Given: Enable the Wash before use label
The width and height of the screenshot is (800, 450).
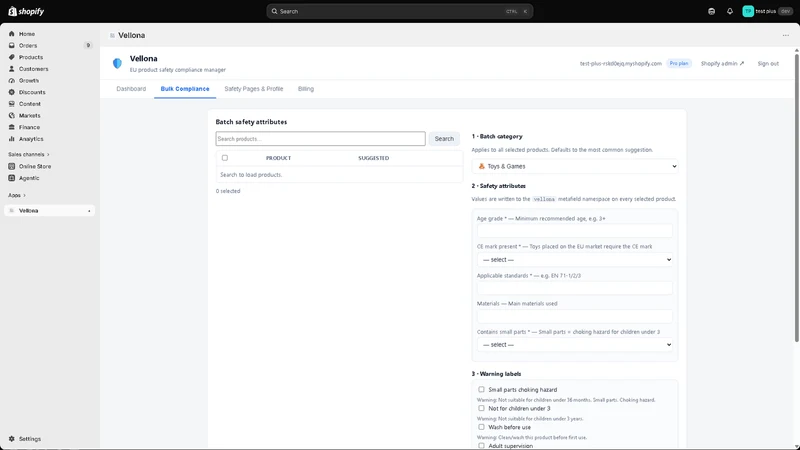Looking at the screenshot, I should click(481, 427).
